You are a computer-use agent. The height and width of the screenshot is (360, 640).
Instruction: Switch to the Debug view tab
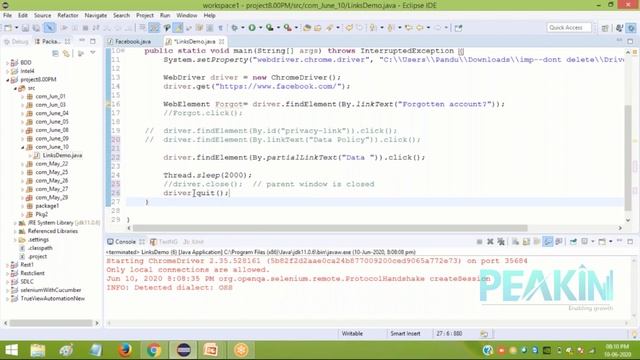tap(16, 42)
